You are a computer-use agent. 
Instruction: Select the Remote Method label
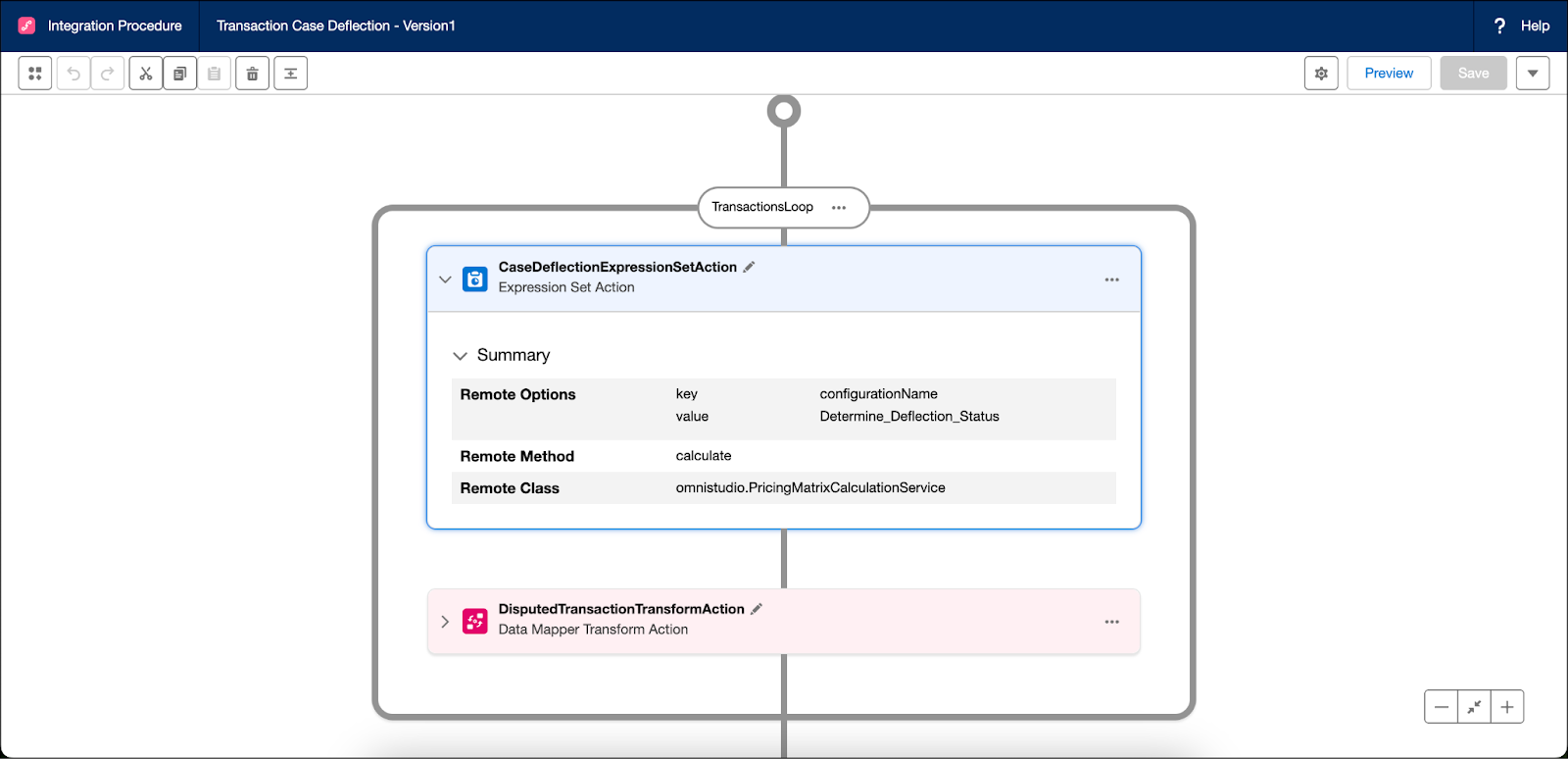(516, 456)
